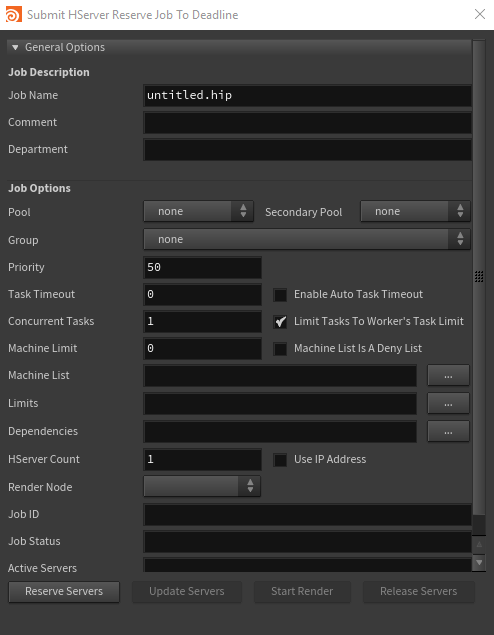This screenshot has height=635, width=494.
Task: Open the Dependencies browse ellipsis button
Action: pyautogui.click(x=448, y=431)
